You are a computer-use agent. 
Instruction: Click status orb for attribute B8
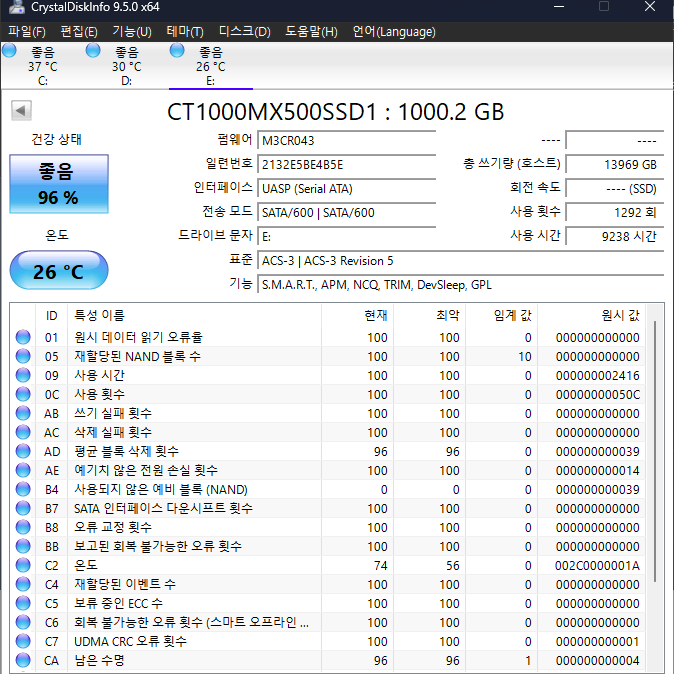pyautogui.click(x=23, y=527)
